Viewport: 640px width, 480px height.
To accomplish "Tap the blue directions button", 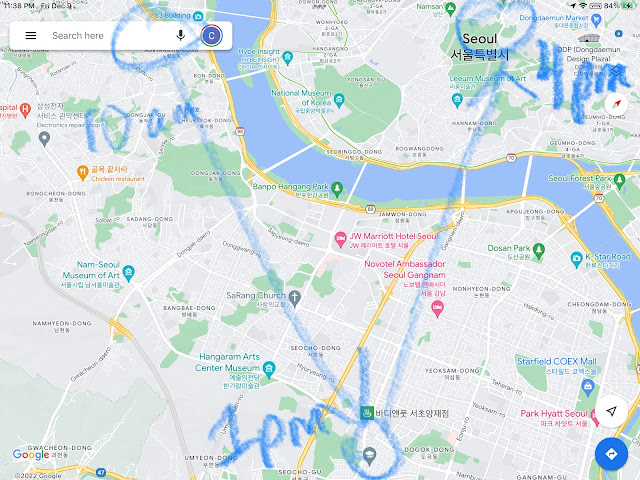I will click(x=611, y=454).
